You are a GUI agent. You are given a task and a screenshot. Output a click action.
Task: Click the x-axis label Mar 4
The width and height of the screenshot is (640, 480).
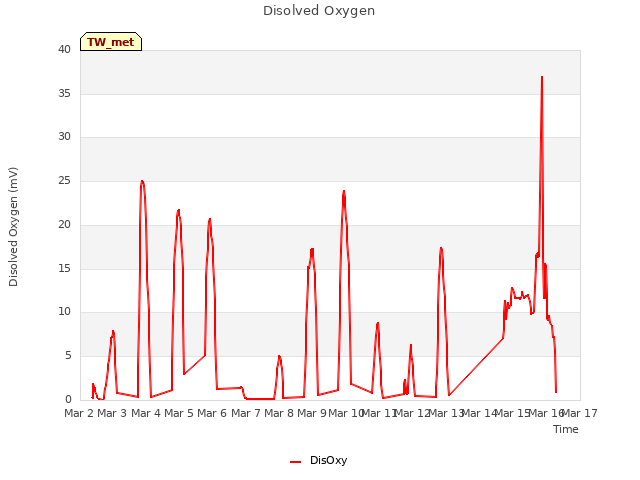pos(146,413)
